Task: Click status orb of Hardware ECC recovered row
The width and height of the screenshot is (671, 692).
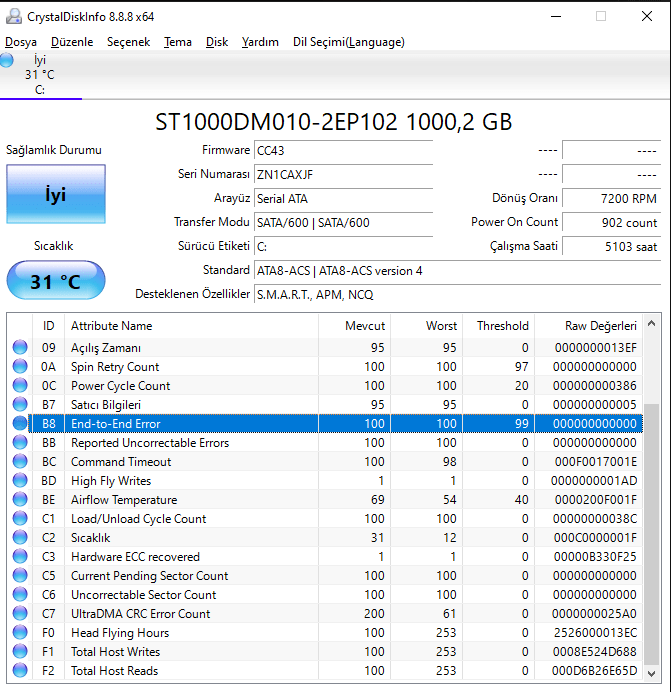Action: (20, 556)
